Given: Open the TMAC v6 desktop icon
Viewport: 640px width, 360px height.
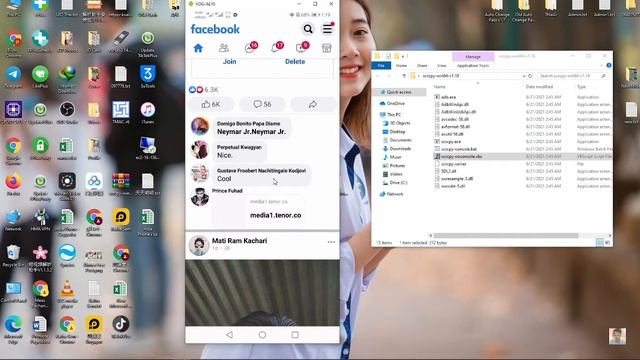Looking at the screenshot, I should coord(121,113).
